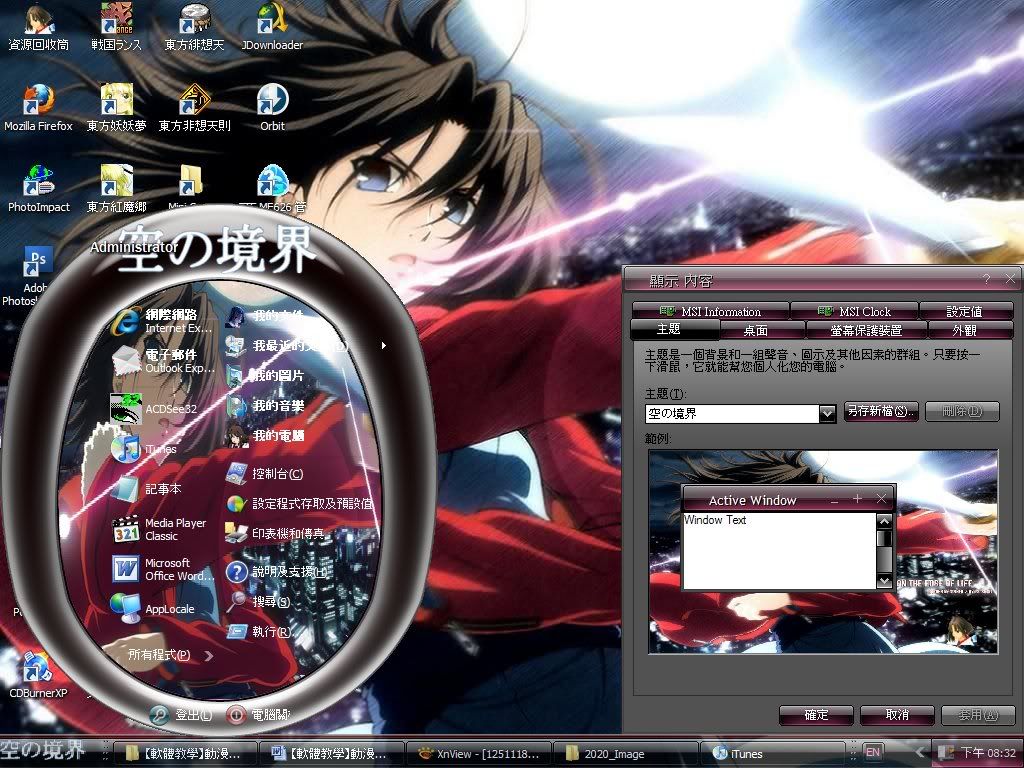Show hidden system tray icons arrow
The image size is (1024, 768).
tap(920, 753)
